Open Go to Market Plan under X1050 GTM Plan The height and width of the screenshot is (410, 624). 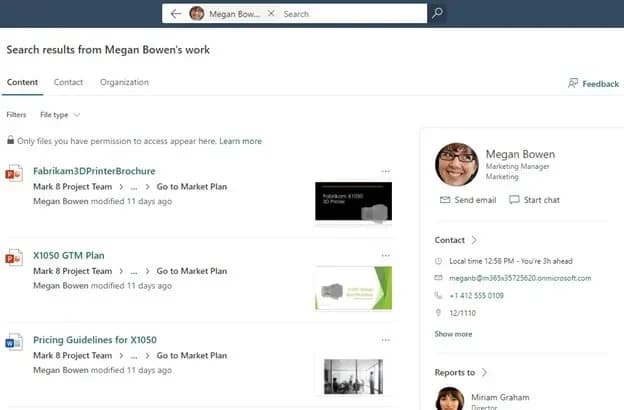192,271
